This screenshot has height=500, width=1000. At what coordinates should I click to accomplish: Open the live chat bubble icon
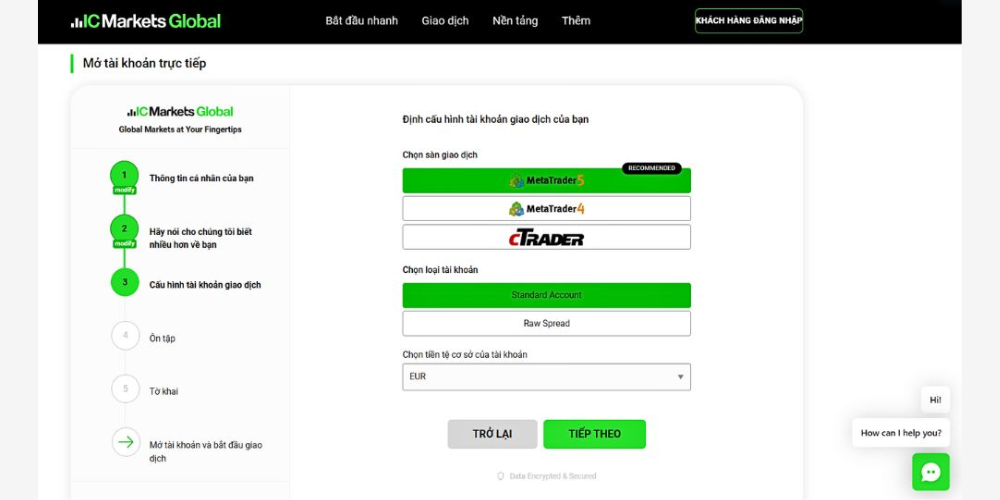930,472
